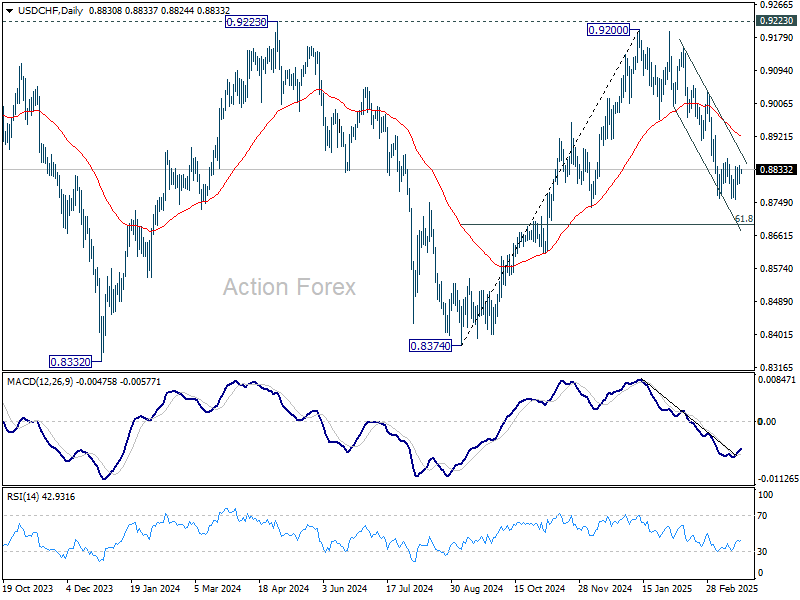Image resolution: width=800 pixels, height=600 pixels.
Task: Open the chart dropdown triangle beside USDCHF
Action: [10, 11]
